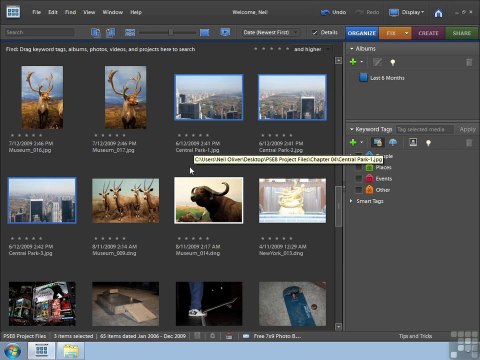Click the Search input field
This screenshot has height=360, width=480.
click(39, 32)
